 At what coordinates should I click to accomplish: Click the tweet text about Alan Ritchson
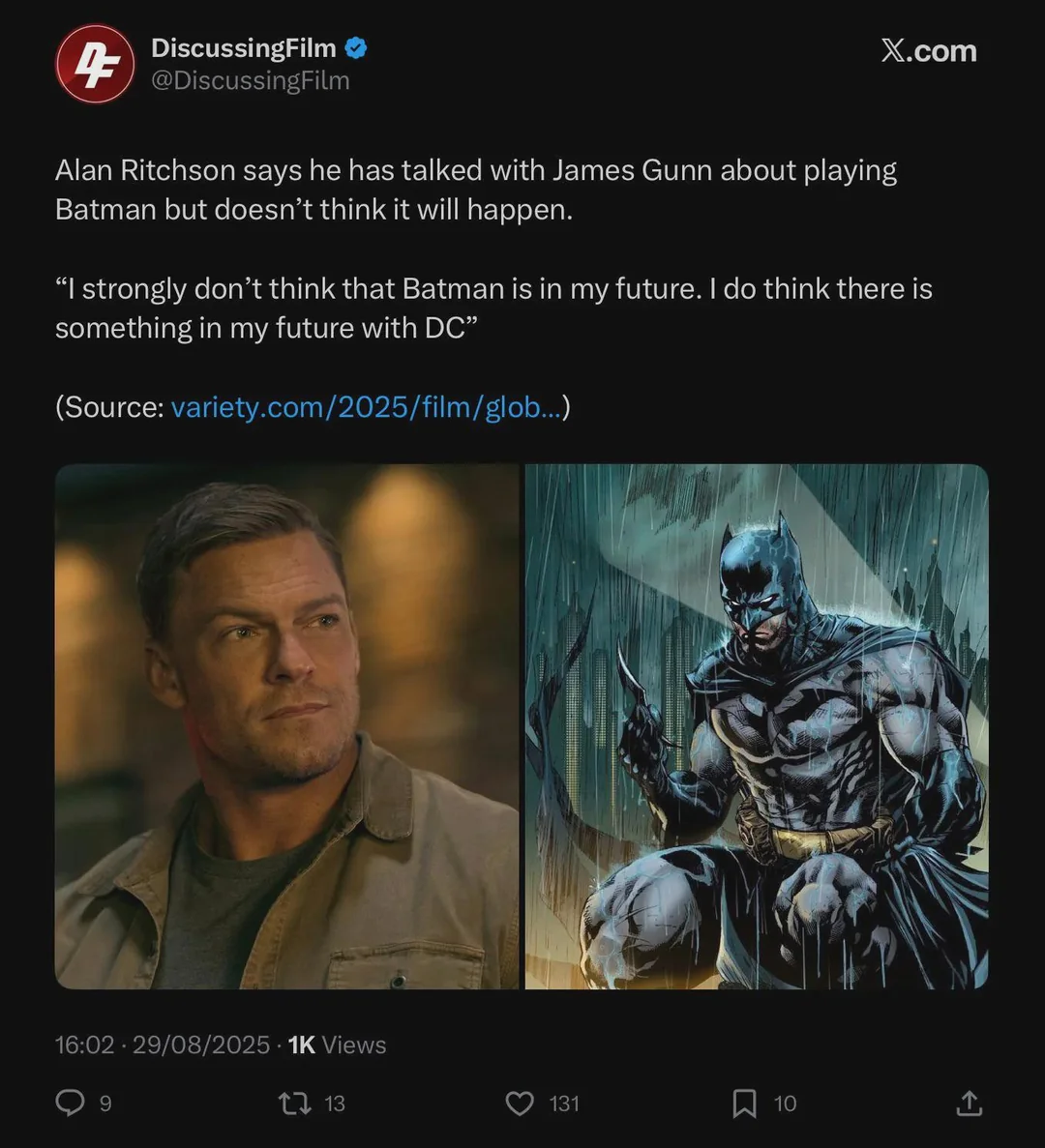click(x=474, y=190)
